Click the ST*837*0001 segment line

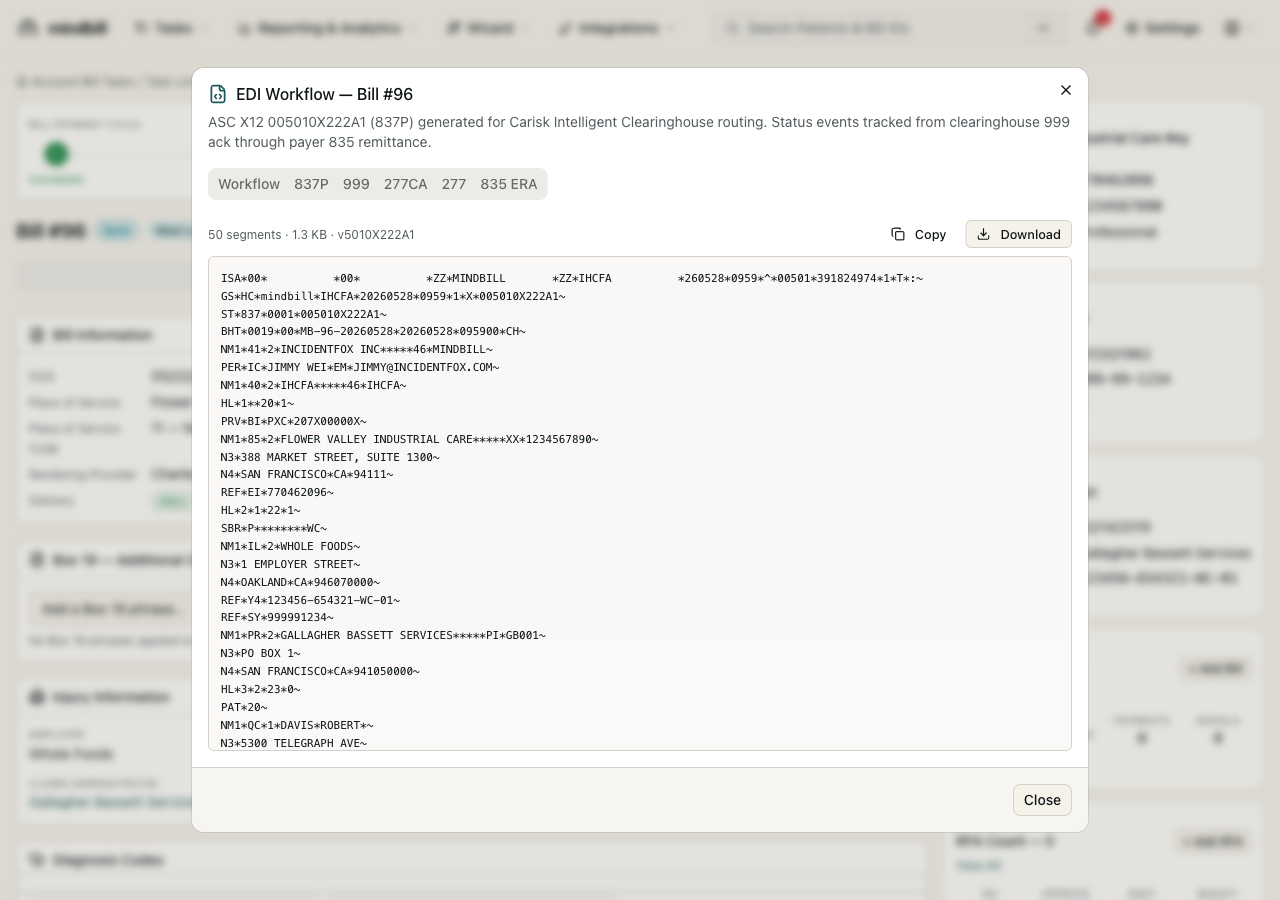point(304,314)
